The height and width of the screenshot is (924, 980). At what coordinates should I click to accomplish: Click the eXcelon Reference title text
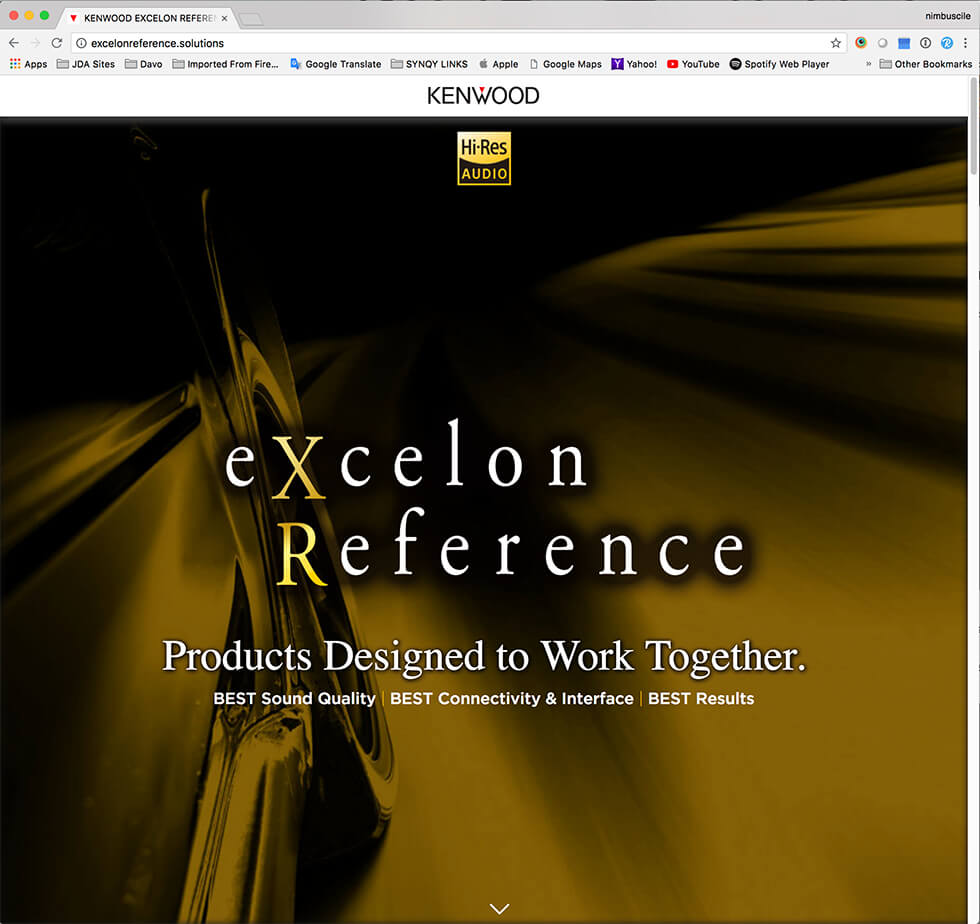pyautogui.click(x=486, y=503)
